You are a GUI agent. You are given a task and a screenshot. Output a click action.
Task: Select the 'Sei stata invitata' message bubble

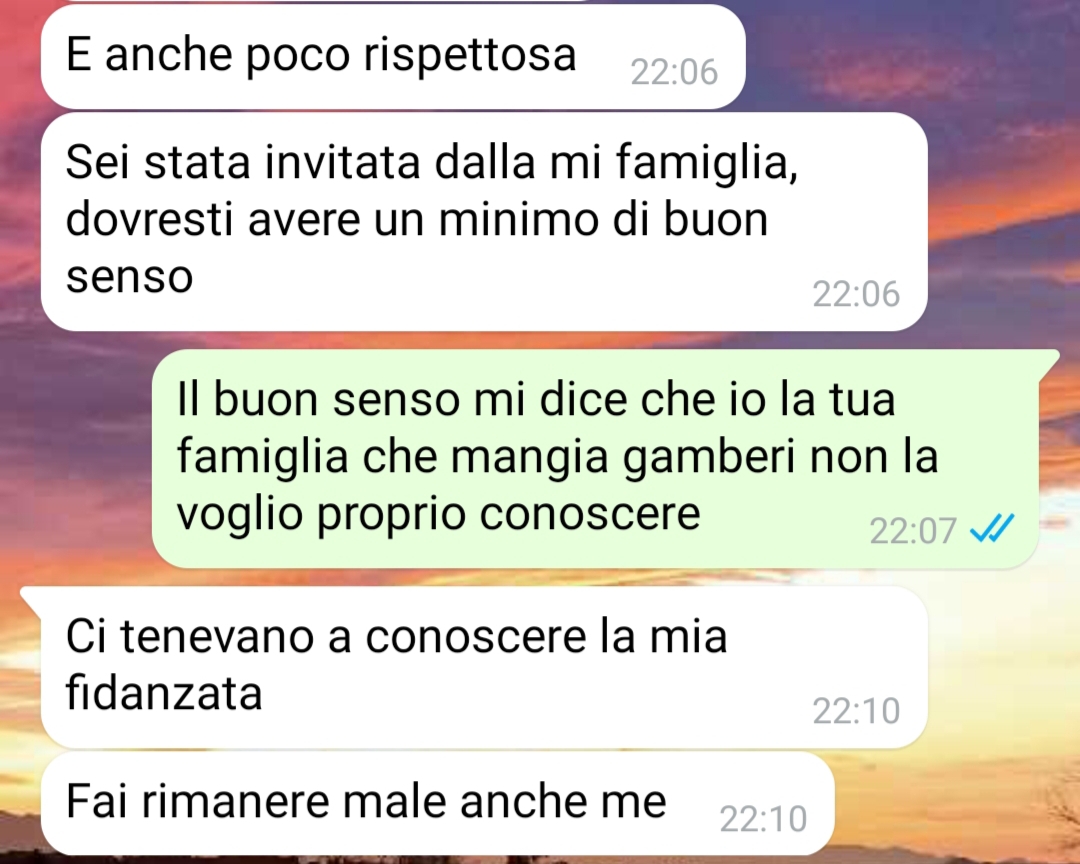pos(484,222)
